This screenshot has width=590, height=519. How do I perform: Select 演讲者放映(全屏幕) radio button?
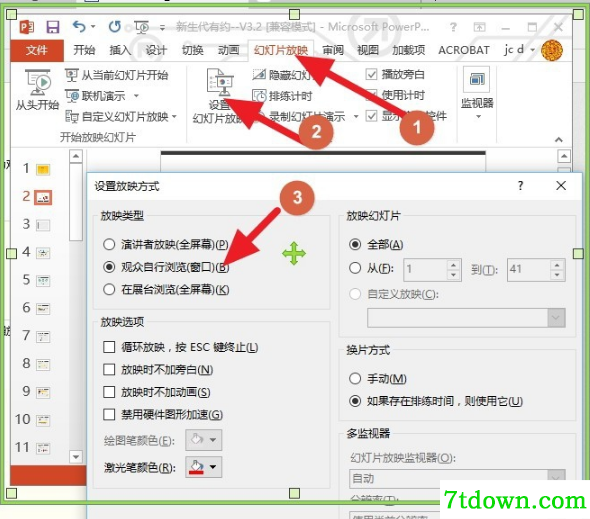tap(109, 245)
